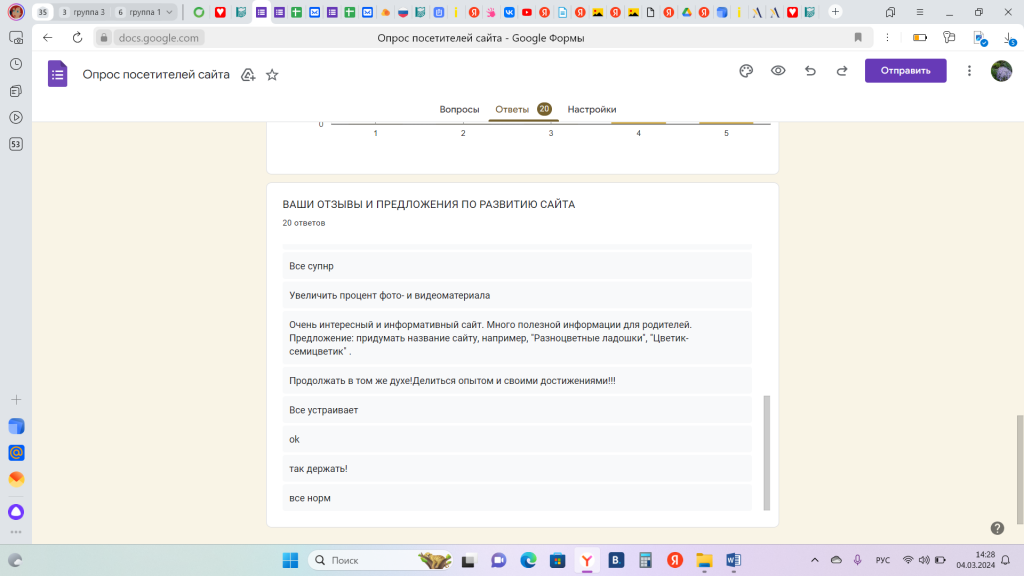Expand the tab groups dropdown arrow

[169, 12]
